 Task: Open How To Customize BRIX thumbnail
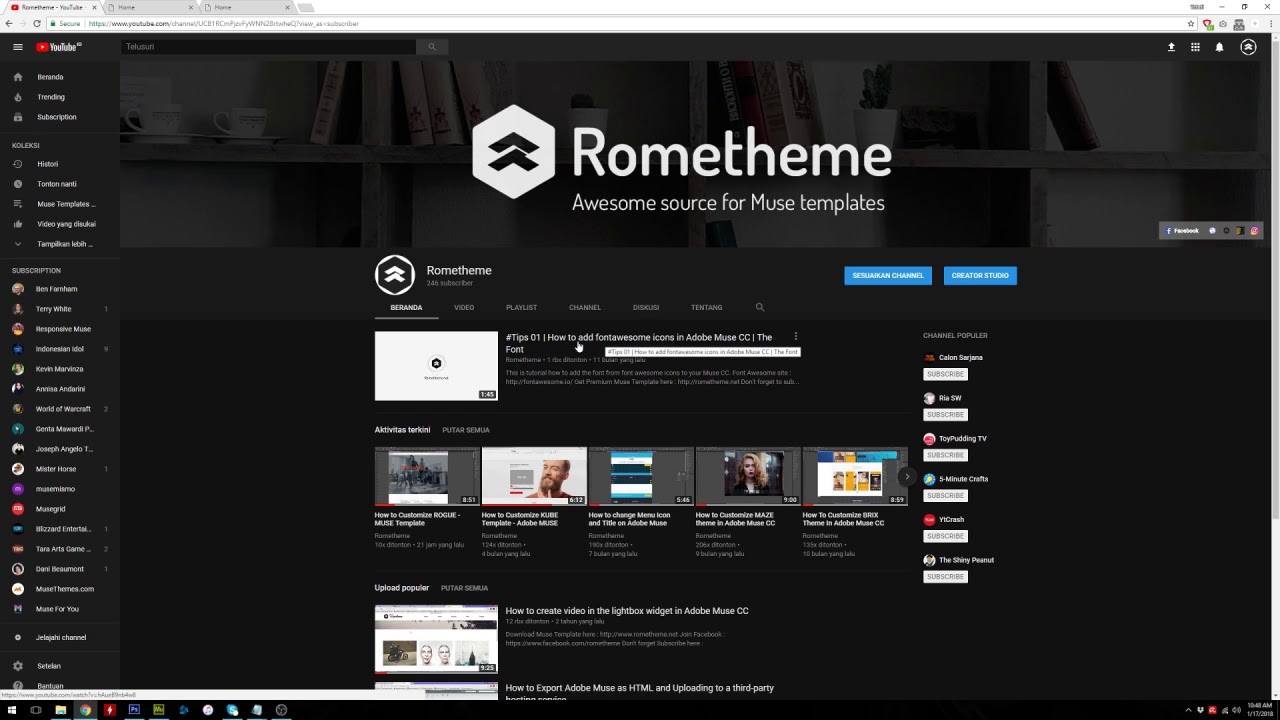[855, 476]
